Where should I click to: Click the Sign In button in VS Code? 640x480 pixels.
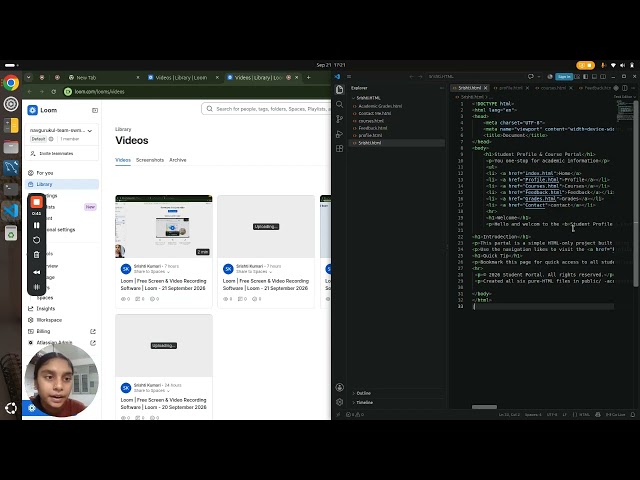pos(564,76)
